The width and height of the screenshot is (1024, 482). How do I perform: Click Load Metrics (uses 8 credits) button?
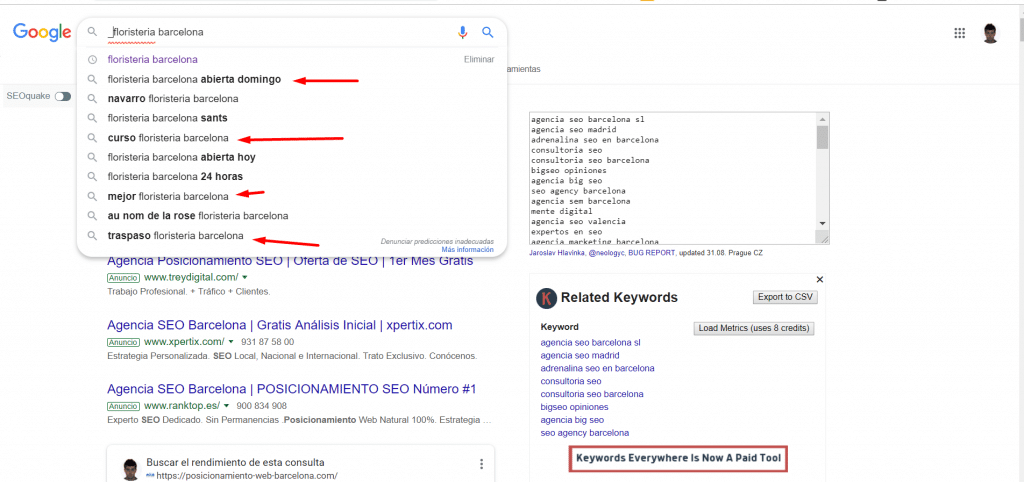754,328
